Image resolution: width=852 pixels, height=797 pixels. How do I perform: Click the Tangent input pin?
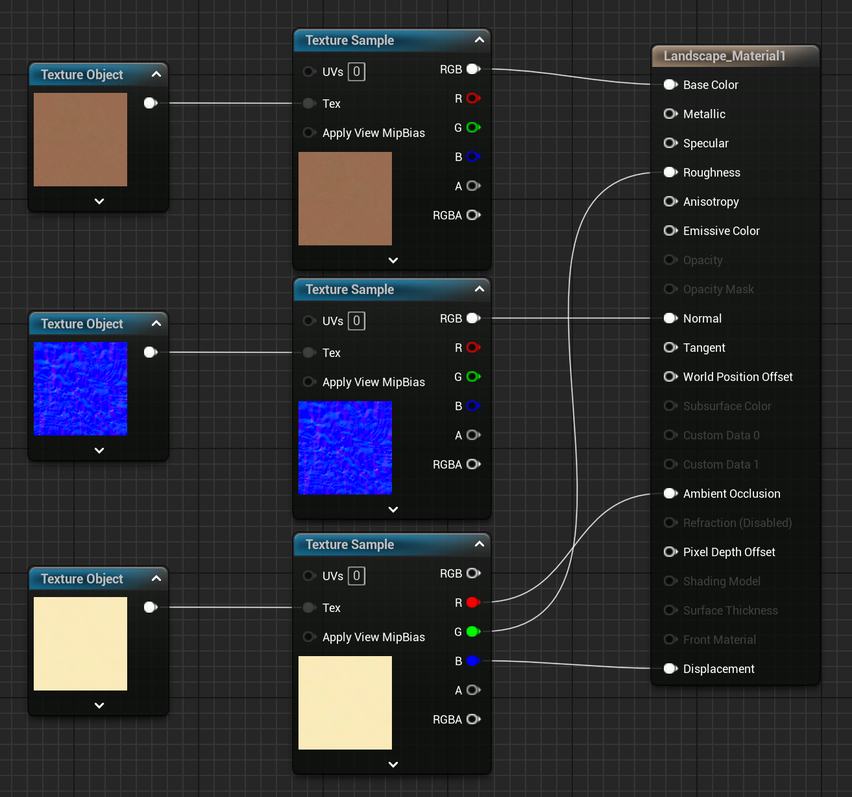[671, 347]
